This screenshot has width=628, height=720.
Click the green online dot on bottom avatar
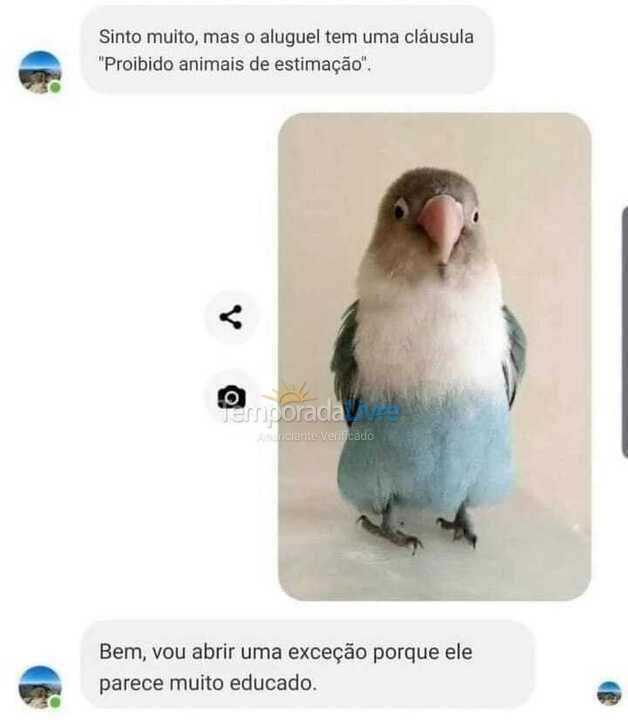click(x=55, y=702)
